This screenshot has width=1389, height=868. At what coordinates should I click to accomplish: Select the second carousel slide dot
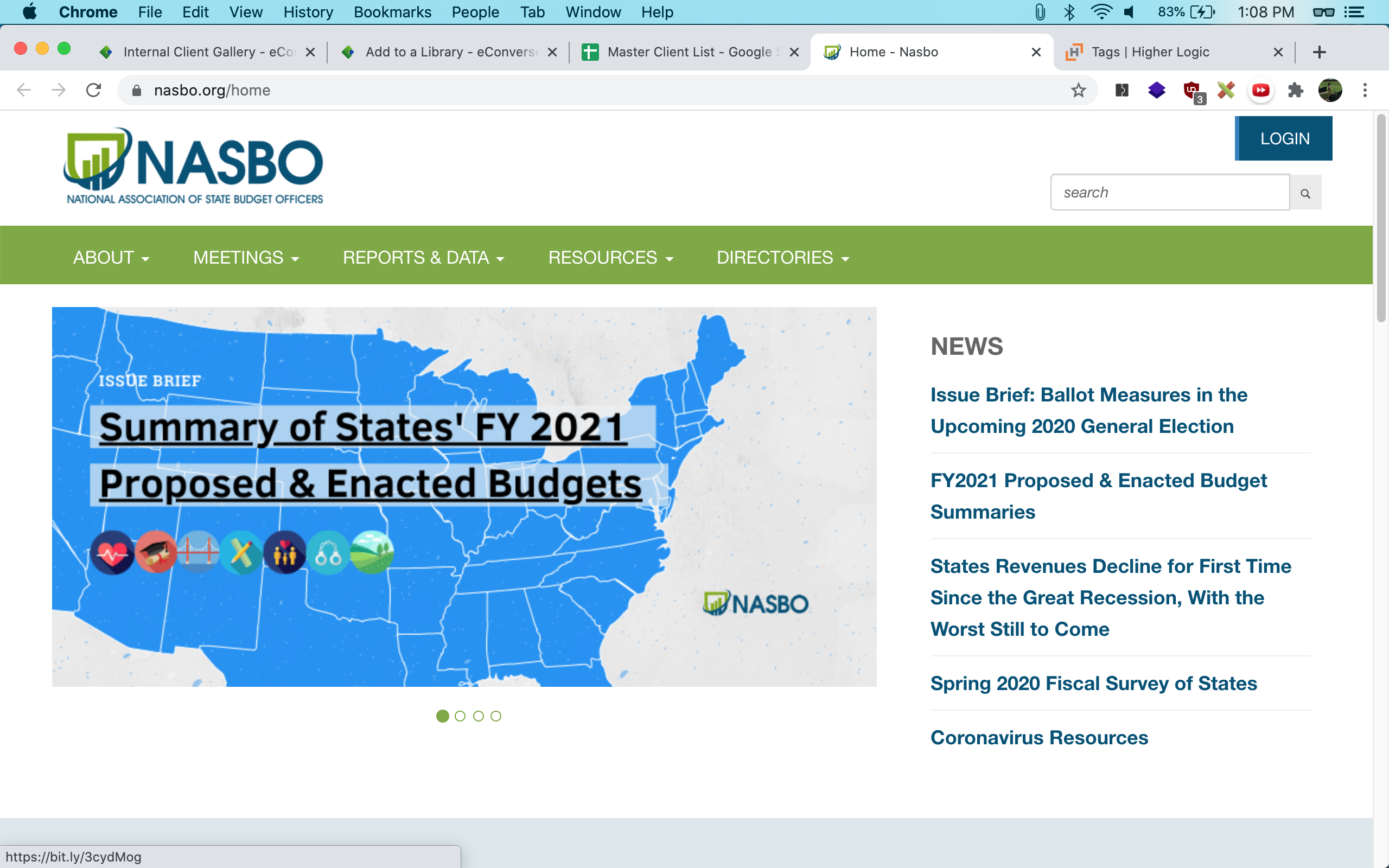[x=460, y=716]
